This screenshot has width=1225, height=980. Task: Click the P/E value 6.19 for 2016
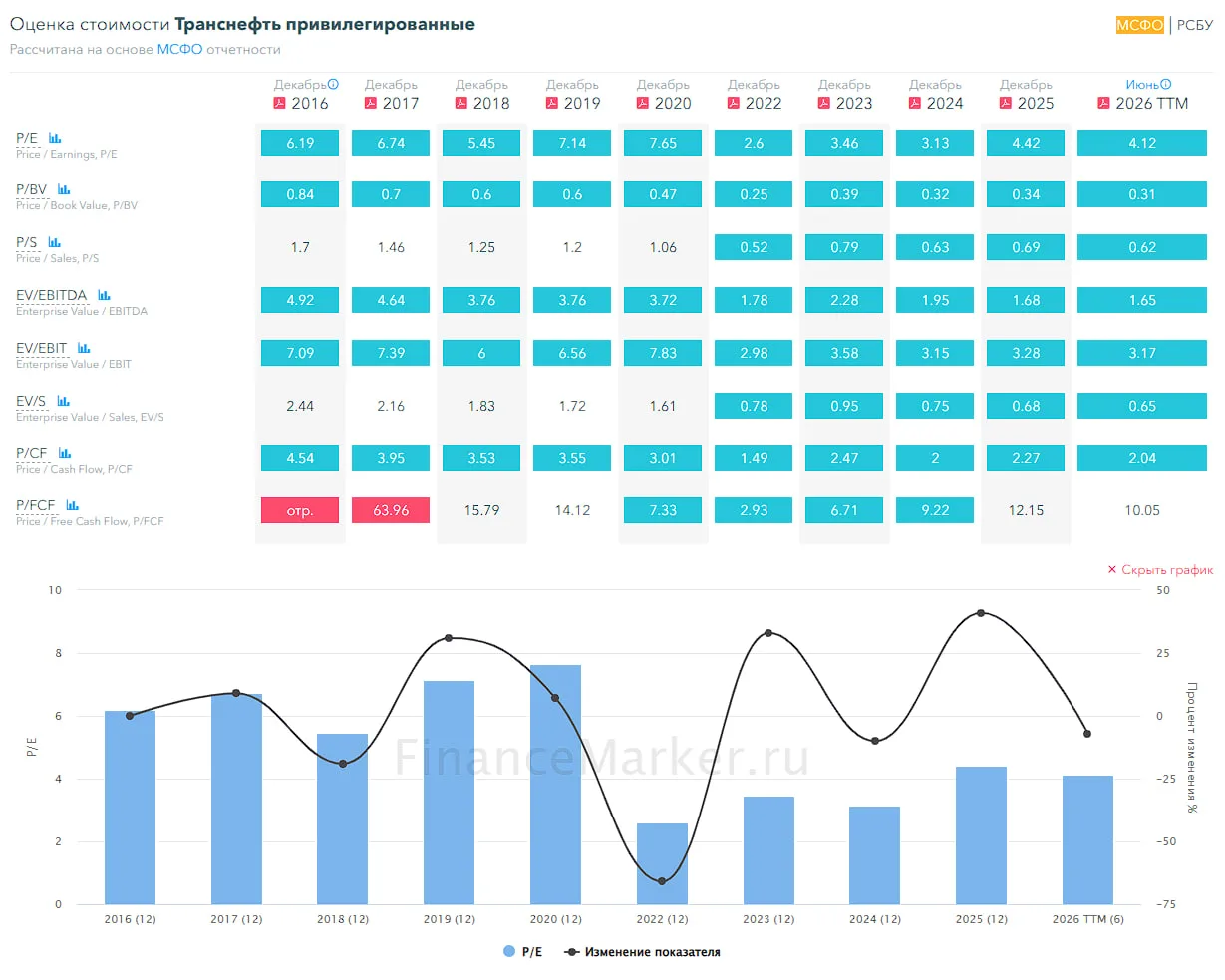pos(300,143)
